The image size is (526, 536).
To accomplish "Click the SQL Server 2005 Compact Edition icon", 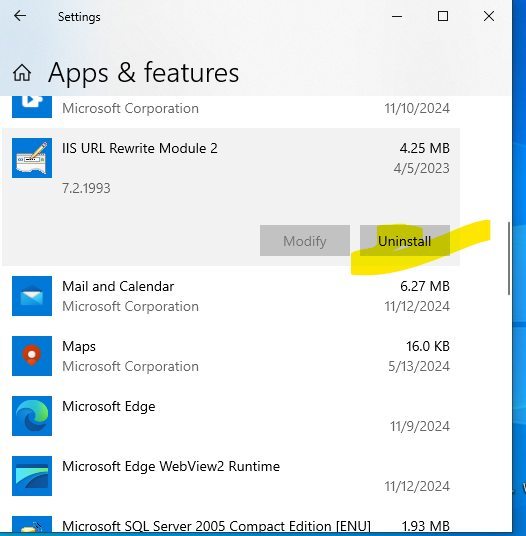I will (32, 524).
